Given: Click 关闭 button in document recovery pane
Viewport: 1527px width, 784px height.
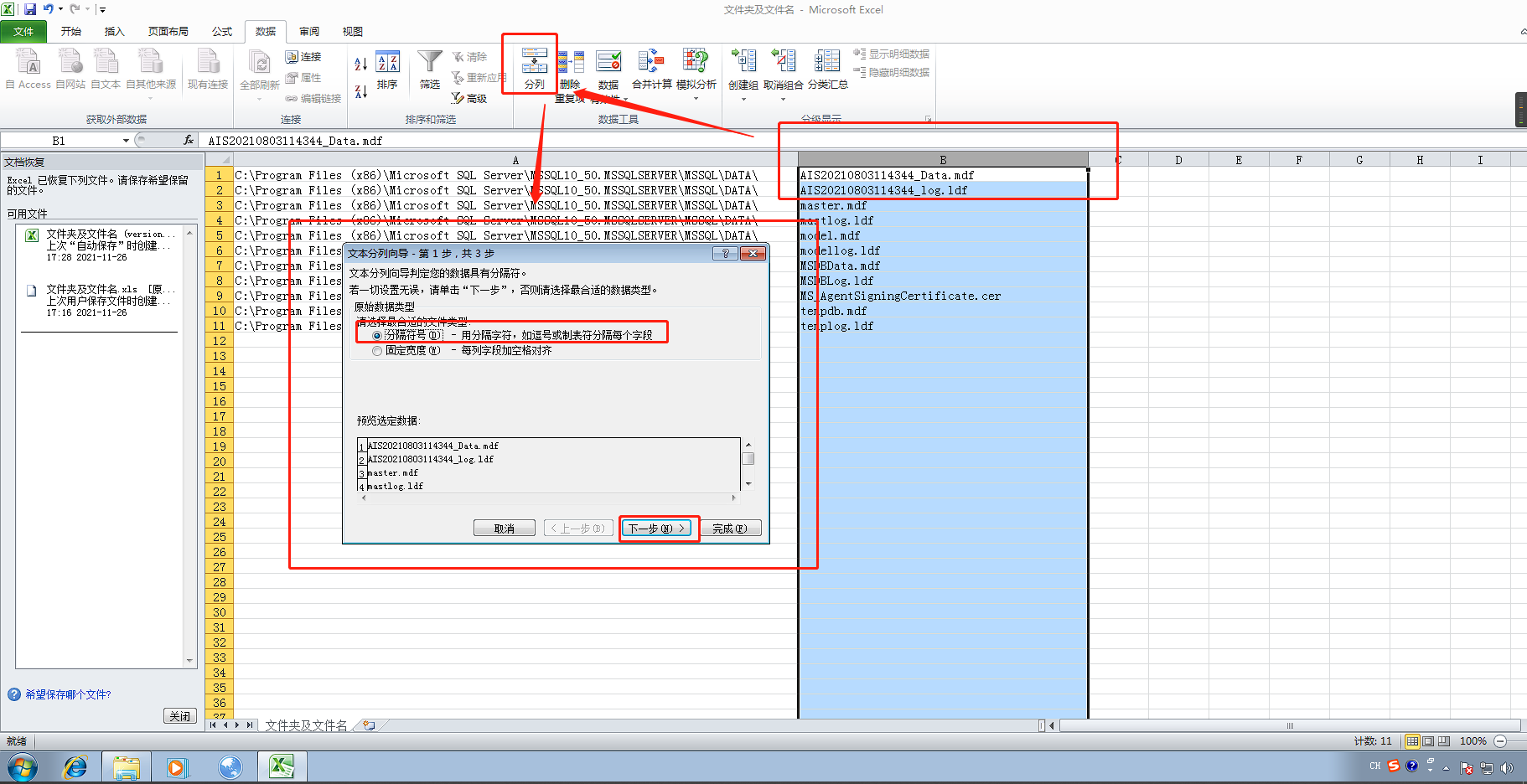Looking at the screenshot, I should tap(180, 716).
